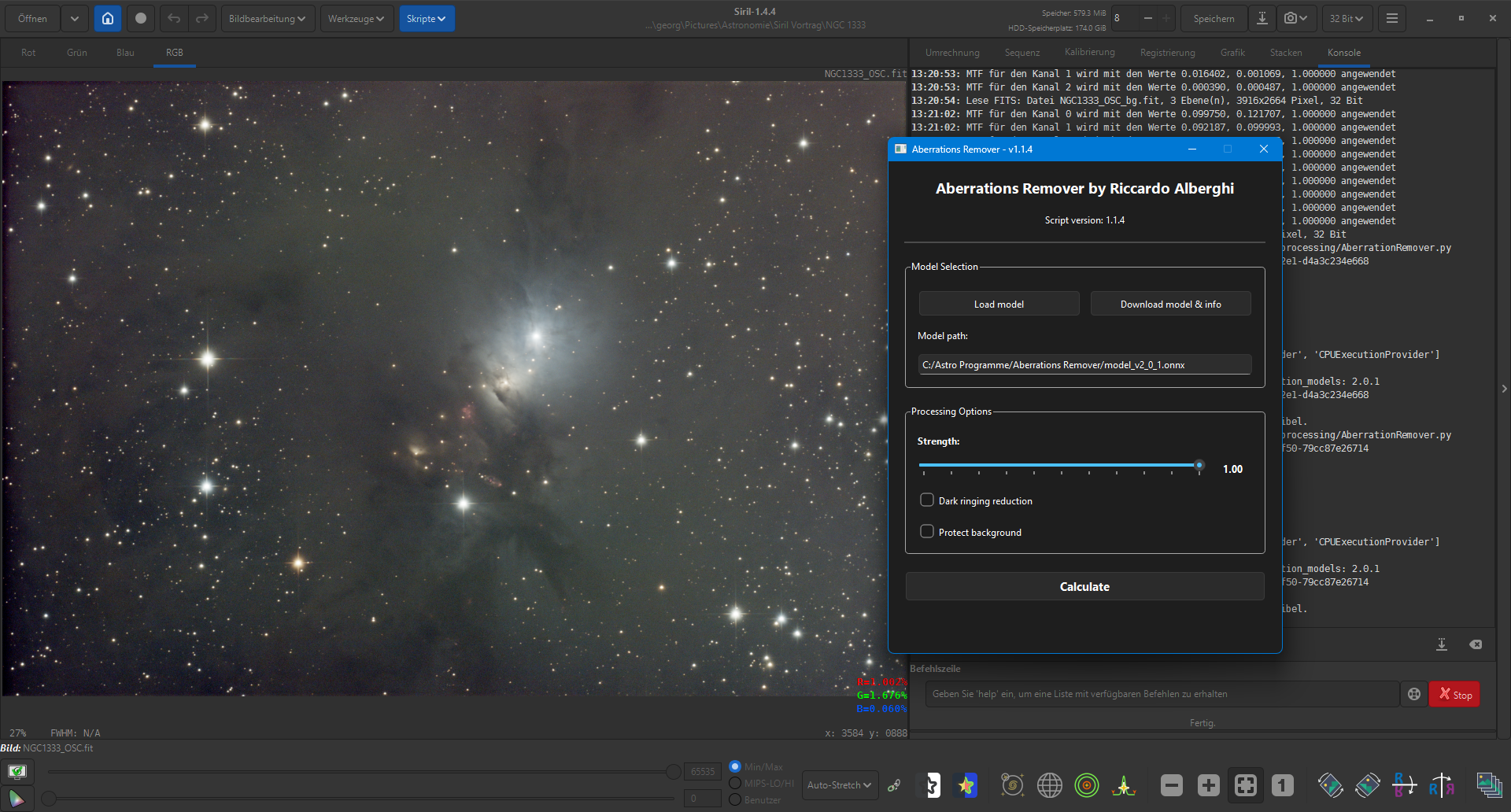Click the ICC color management icon at bottom left
Screen dimensions: 1511x812
tap(17, 799)
